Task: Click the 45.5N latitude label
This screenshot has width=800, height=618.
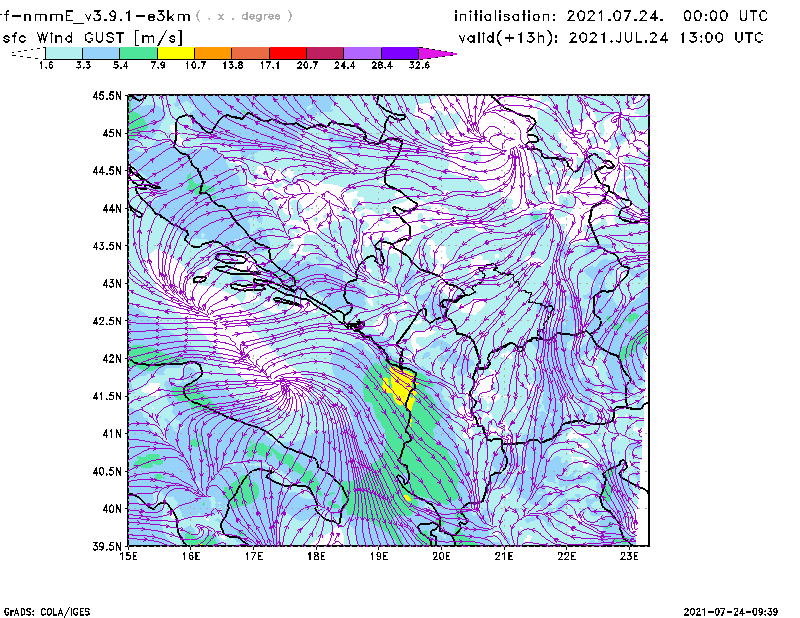Action: click(107, 95)
